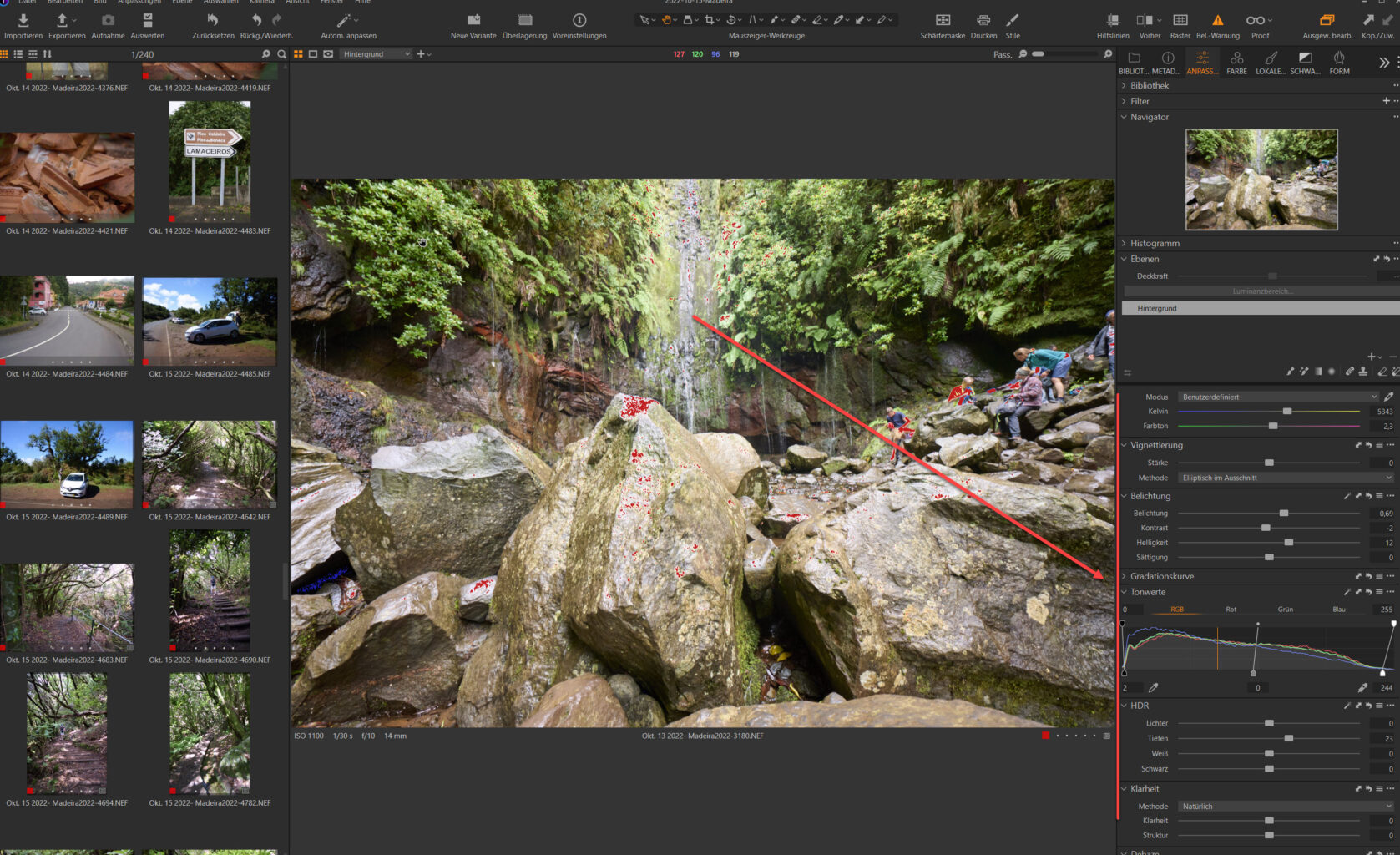Toggle proof margin viewer icon
Screen dimensions: 1400x855
coord(328,54)
